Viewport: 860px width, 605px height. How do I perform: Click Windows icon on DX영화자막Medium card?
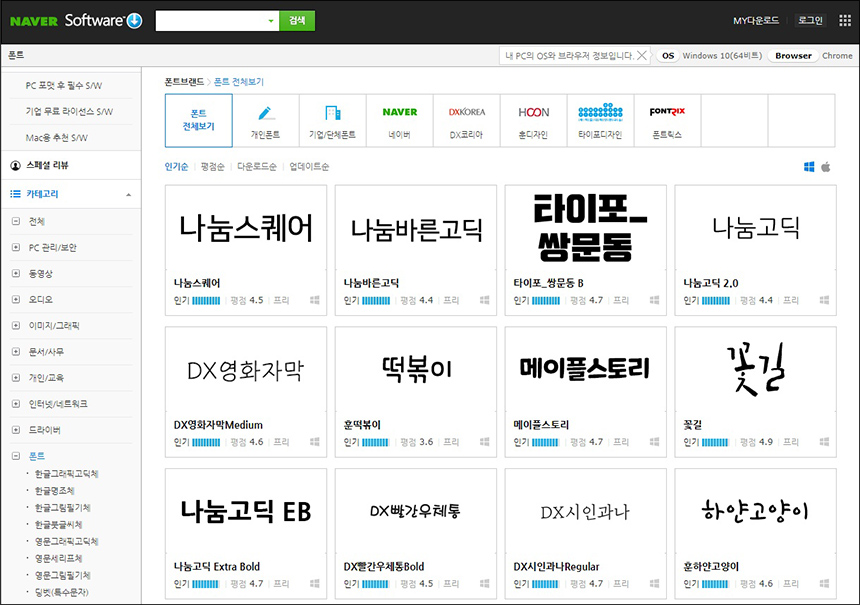pos(314,442)
